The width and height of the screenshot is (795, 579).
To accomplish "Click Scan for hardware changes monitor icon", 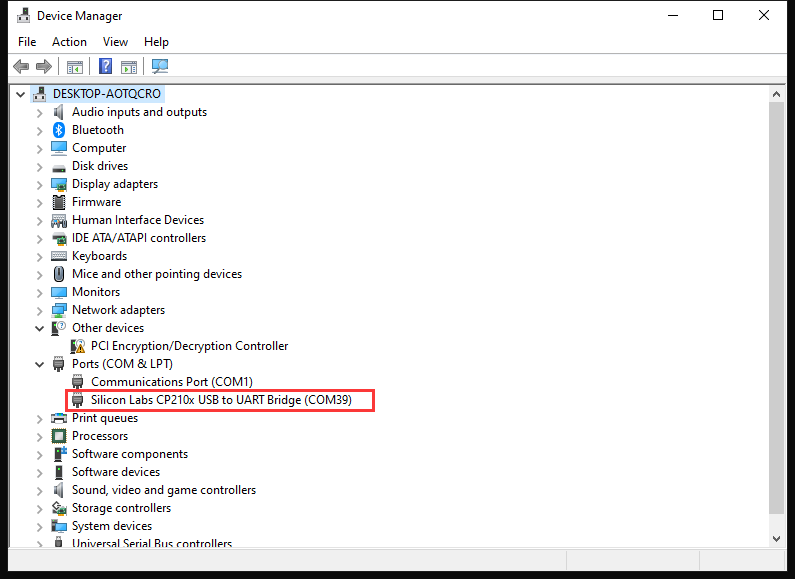I will click(x=160, y=66).
